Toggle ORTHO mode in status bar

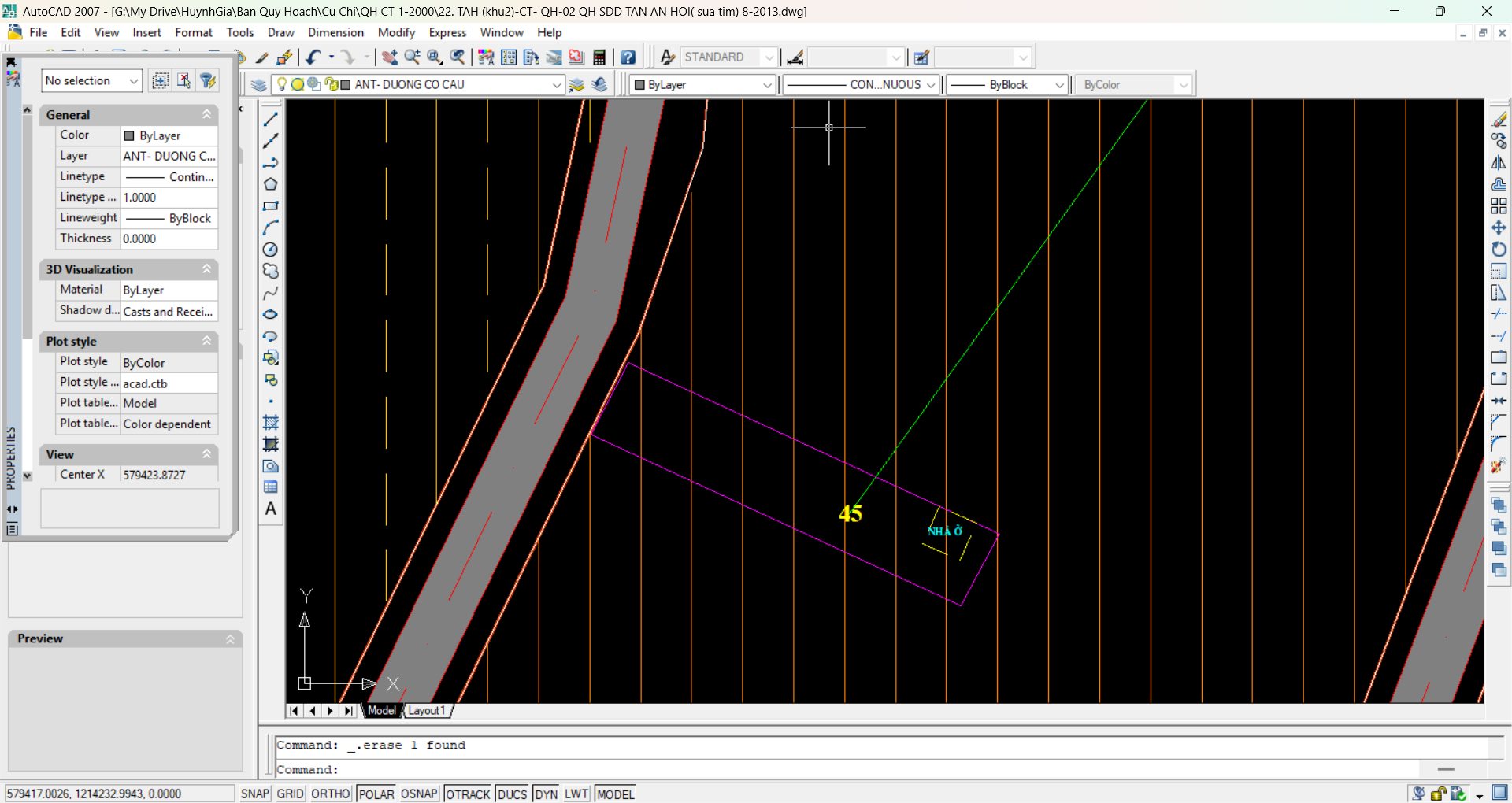pos(330,794)
